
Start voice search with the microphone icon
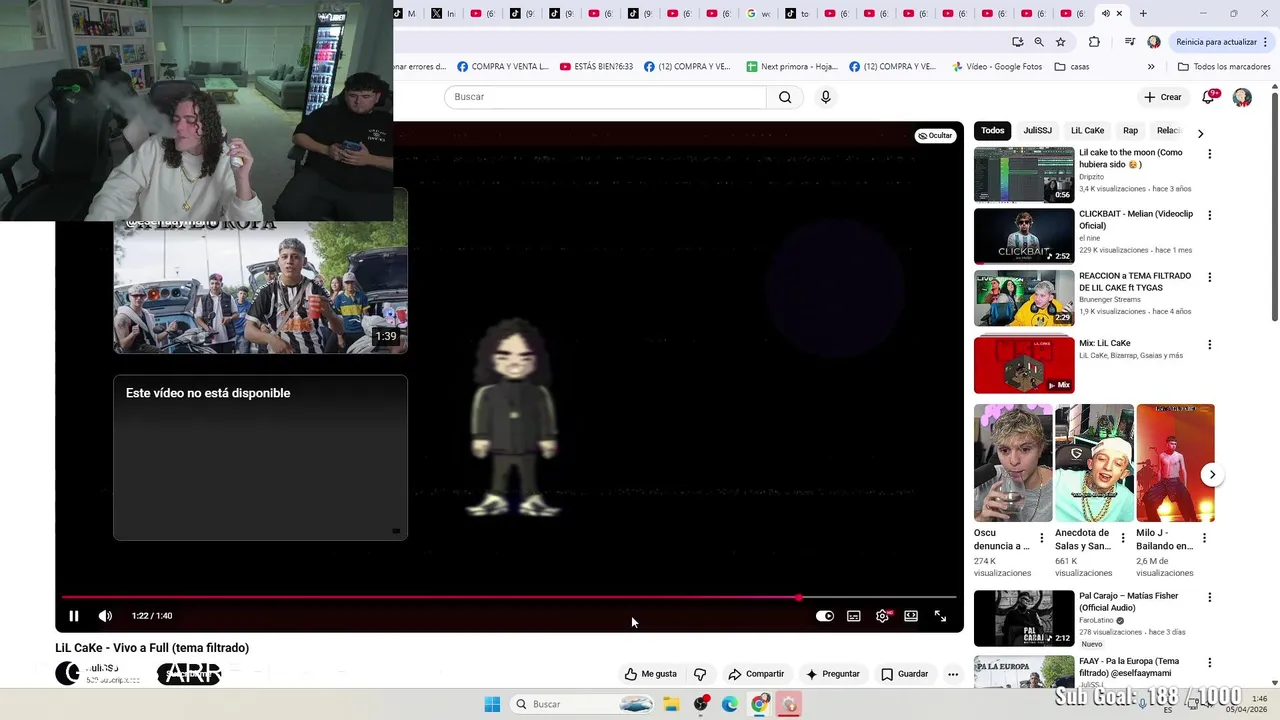tap(826, 97)
